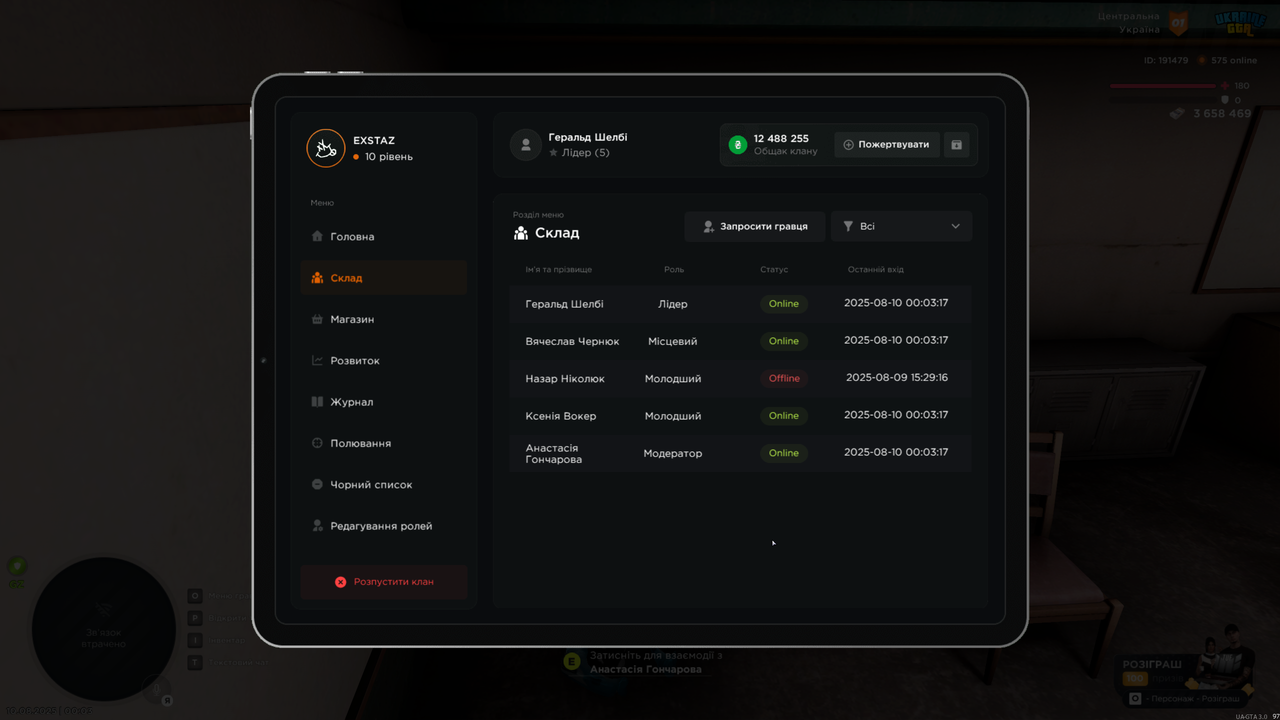
Task: Click the Роль column header
Action: click(674, 270)
